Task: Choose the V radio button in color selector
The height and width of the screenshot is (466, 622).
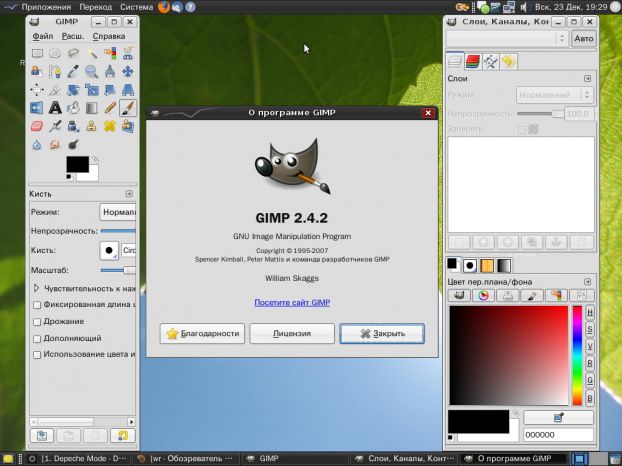Action: click(x=590, y=347)
